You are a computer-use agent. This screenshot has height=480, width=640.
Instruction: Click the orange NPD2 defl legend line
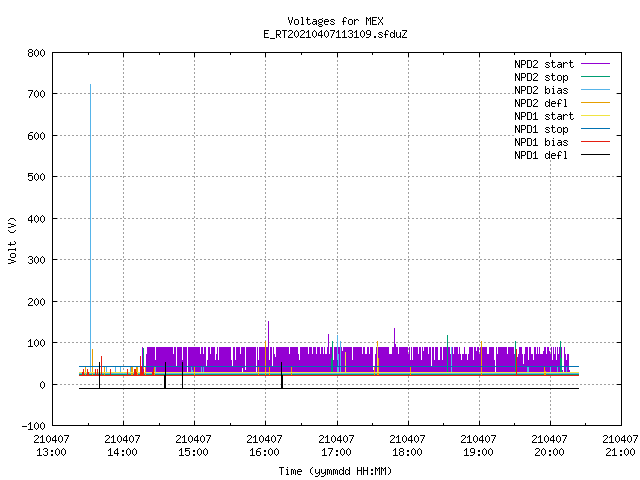click(595, 102)
